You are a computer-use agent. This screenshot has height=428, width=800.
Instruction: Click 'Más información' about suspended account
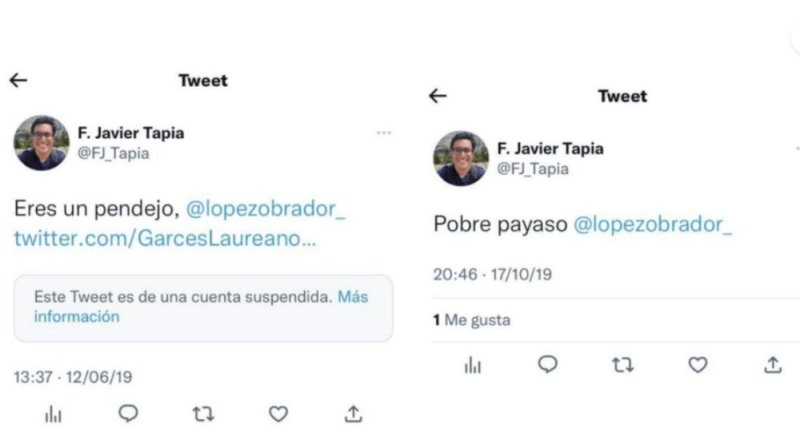click(201, 307)
